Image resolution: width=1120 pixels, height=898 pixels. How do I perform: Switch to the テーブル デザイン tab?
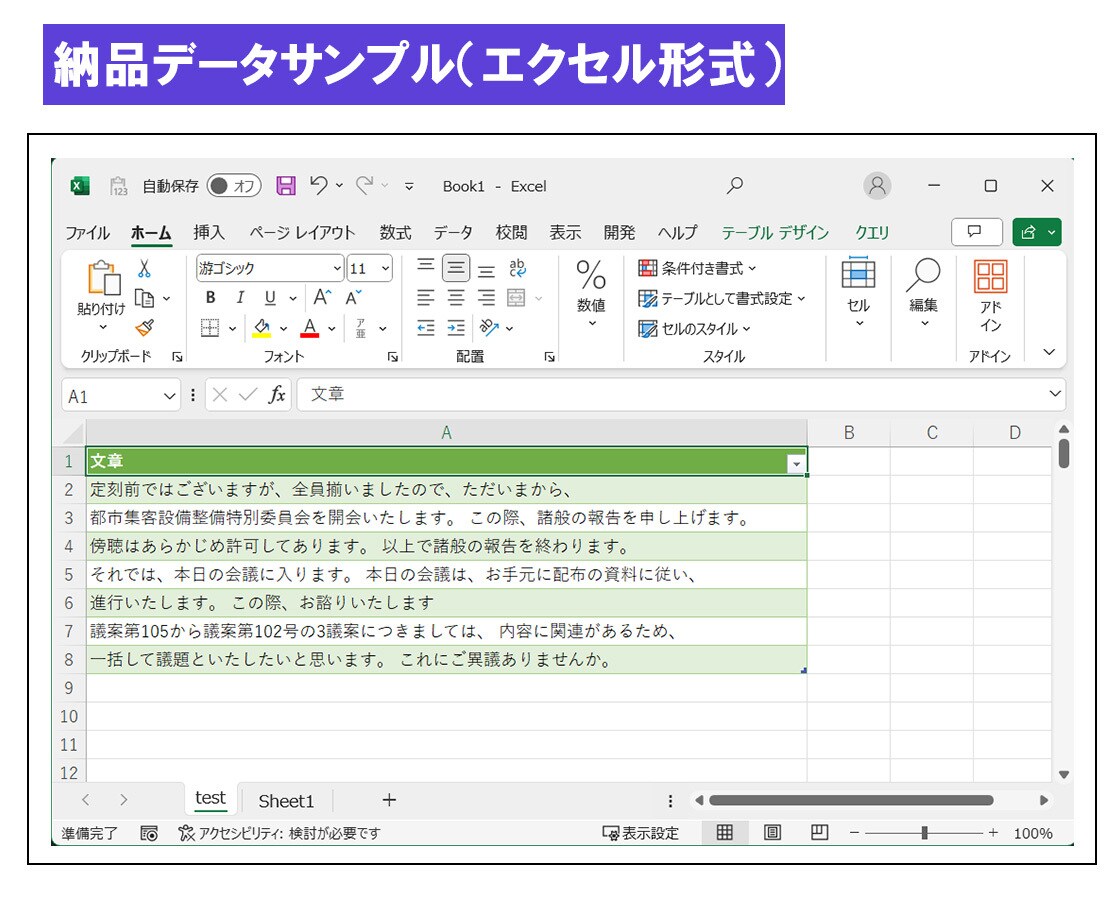(x=775, y=232)
